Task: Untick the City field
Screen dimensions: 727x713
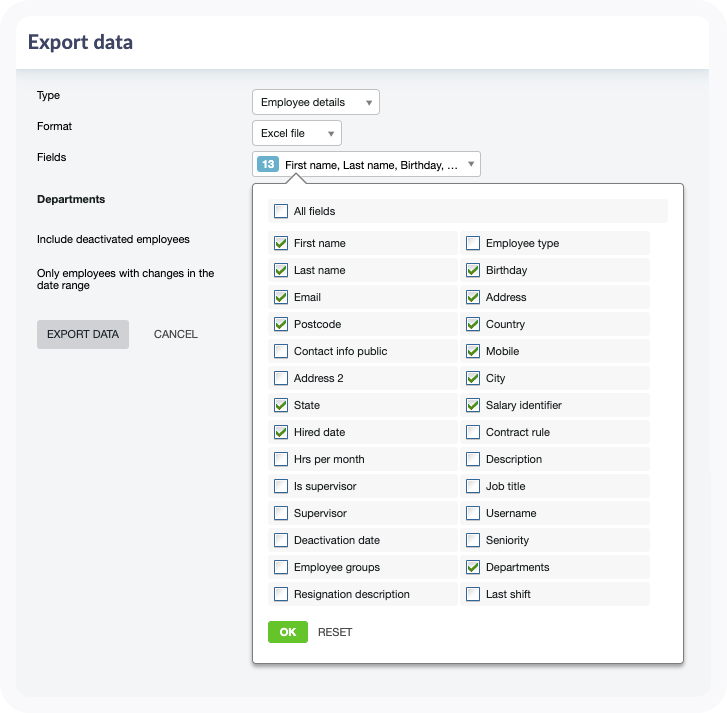Action: click(x=473, y=378)
